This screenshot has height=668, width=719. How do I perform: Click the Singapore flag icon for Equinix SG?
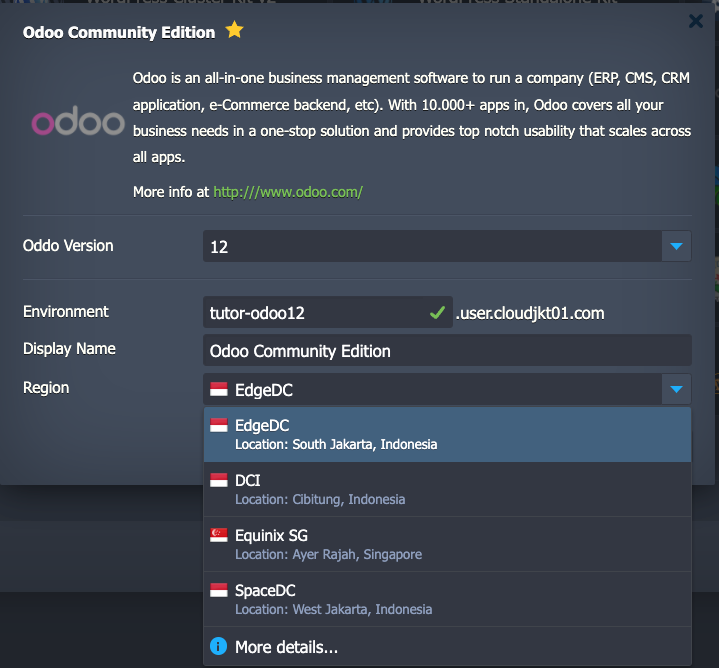[x=219, y=535]
